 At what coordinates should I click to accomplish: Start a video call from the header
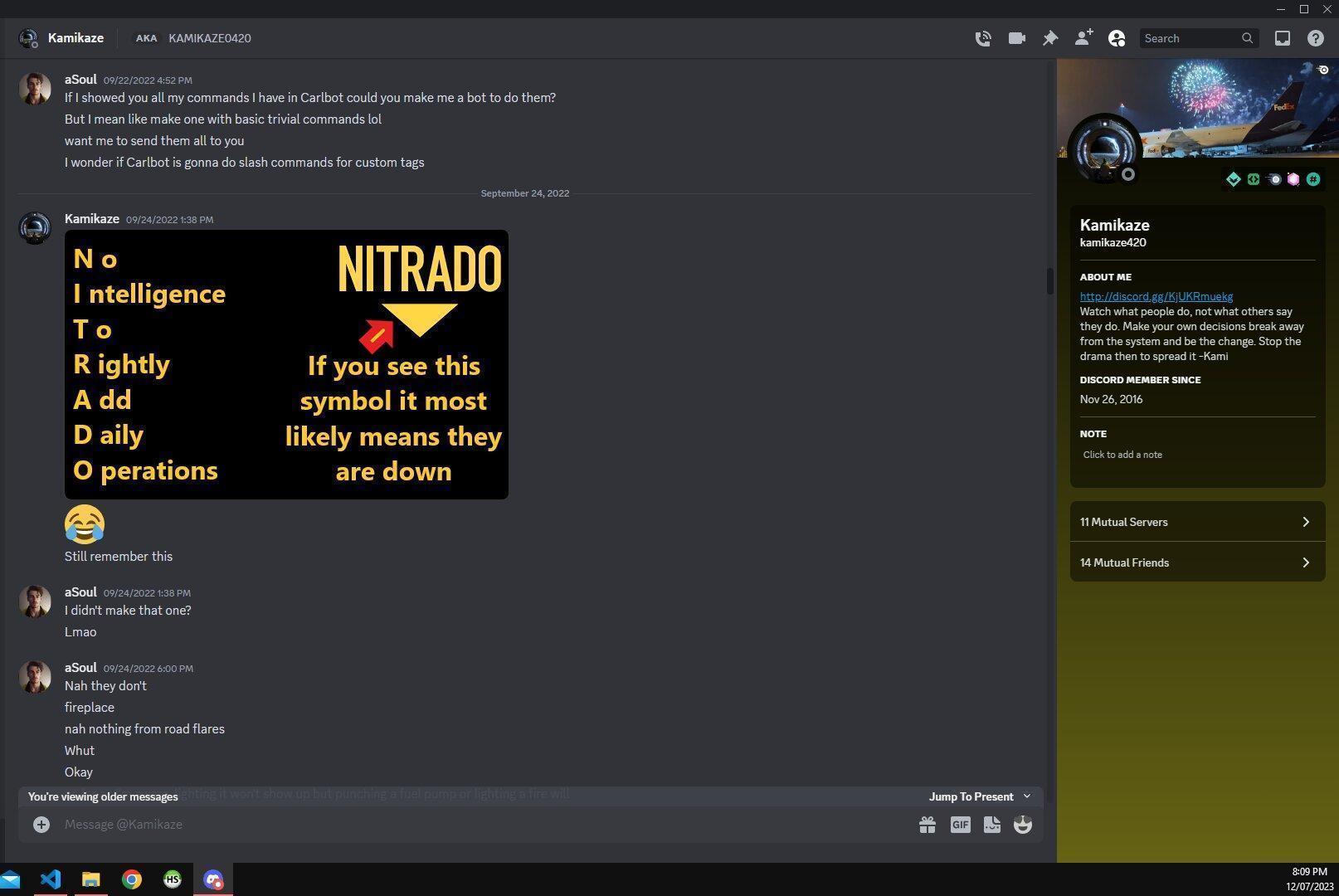point(1016,38)
